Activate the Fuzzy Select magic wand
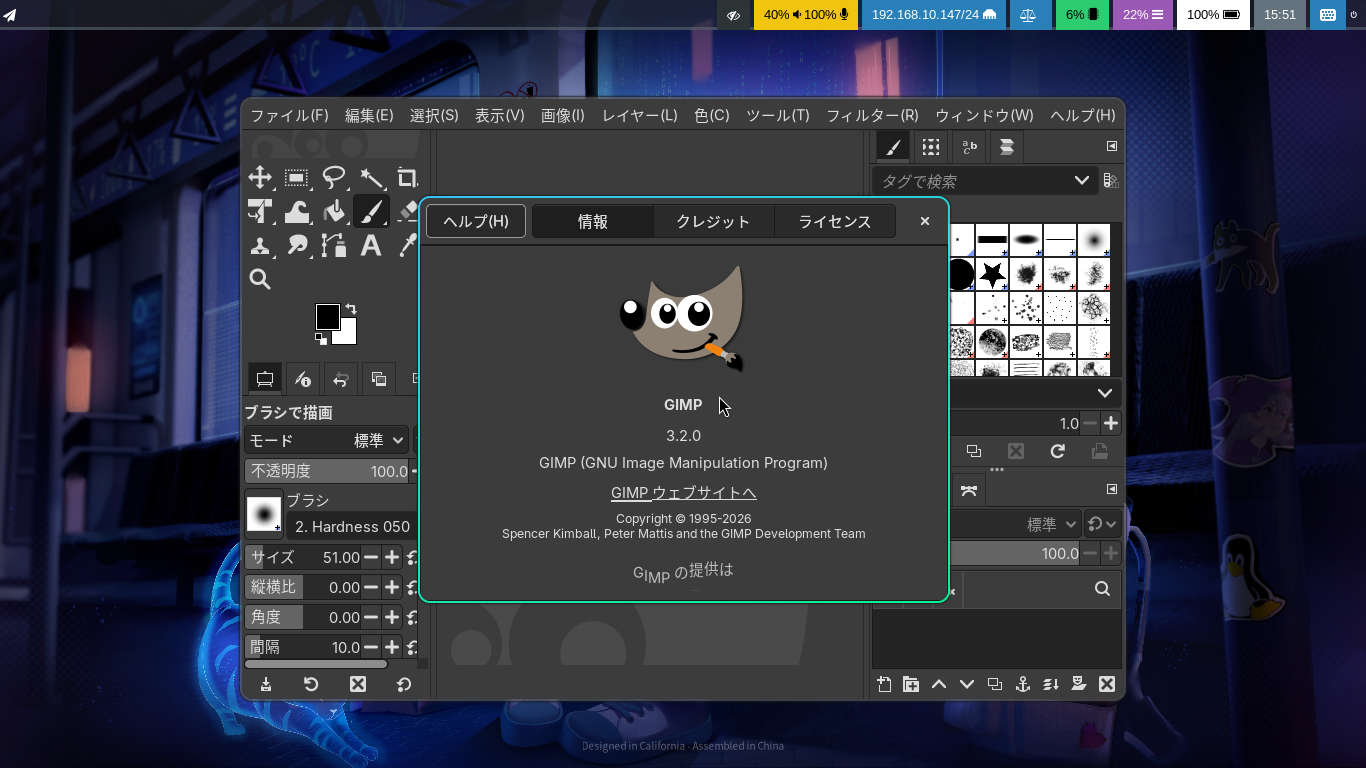 click(x=371, y=178)
